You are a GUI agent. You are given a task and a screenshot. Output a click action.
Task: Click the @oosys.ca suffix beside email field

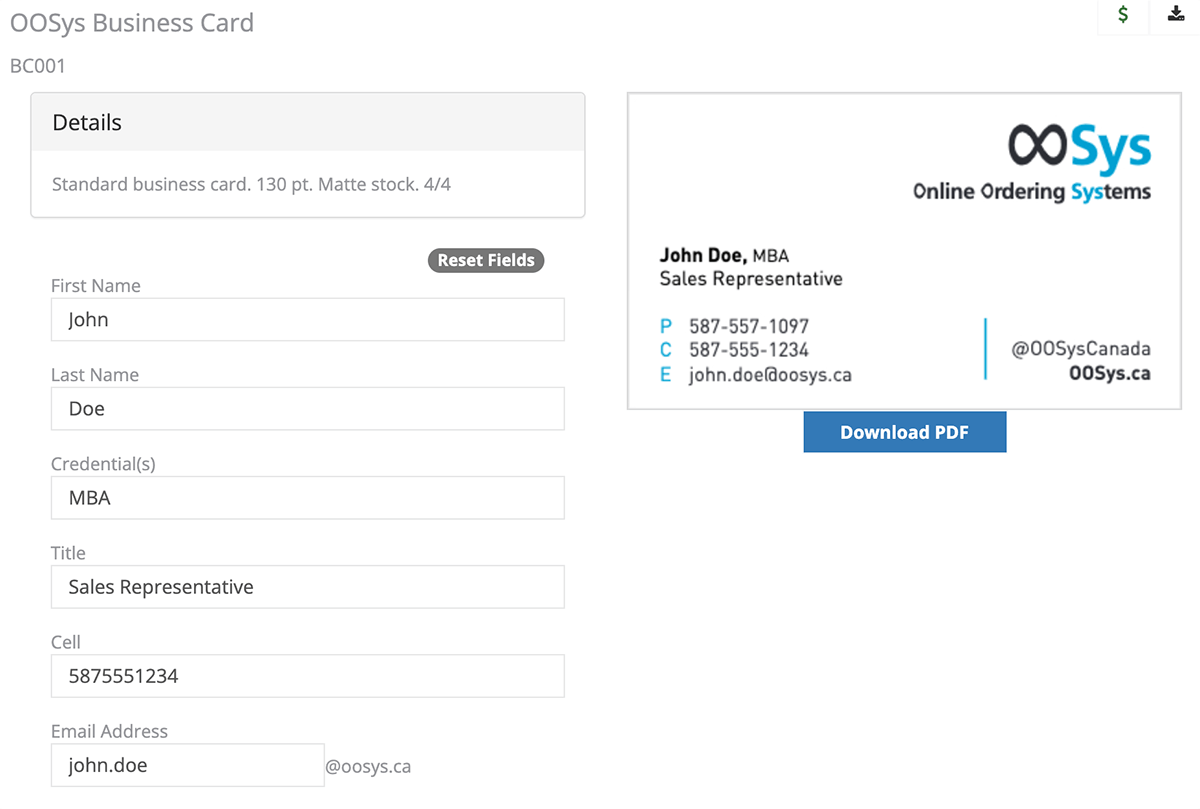click(x=368, y=767)
